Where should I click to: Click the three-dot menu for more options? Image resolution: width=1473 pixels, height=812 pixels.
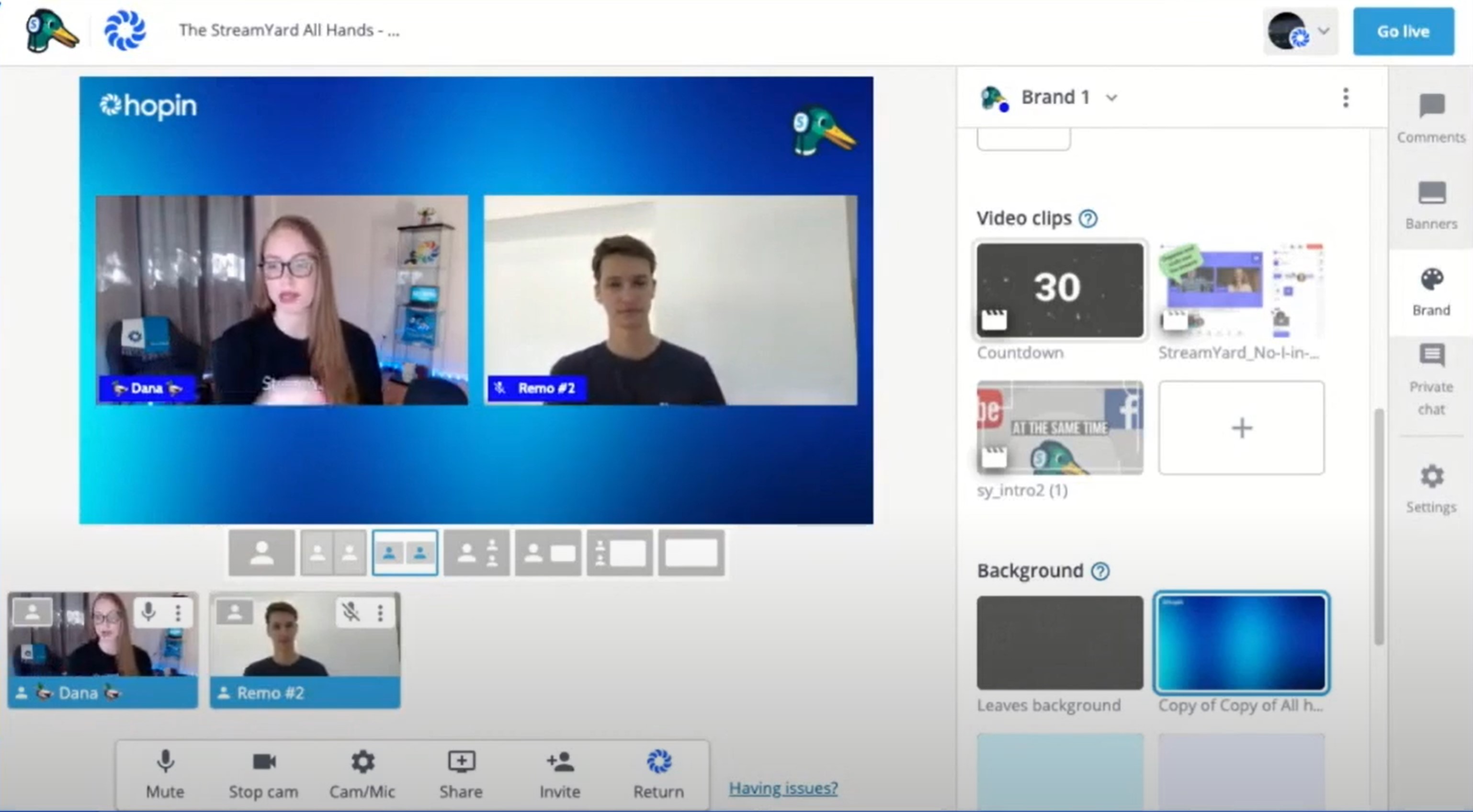coord(1347,97)
